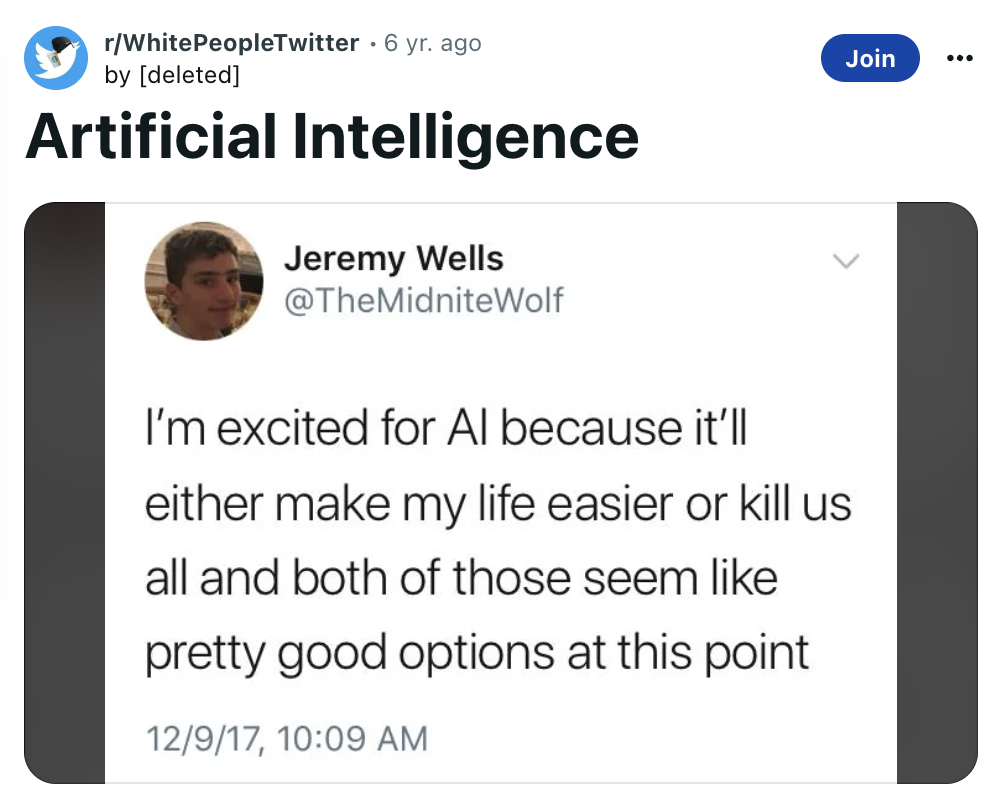Click Jeremy Wells' profile picture
Screen dimensions: 998x792
(x=204, y=281)
